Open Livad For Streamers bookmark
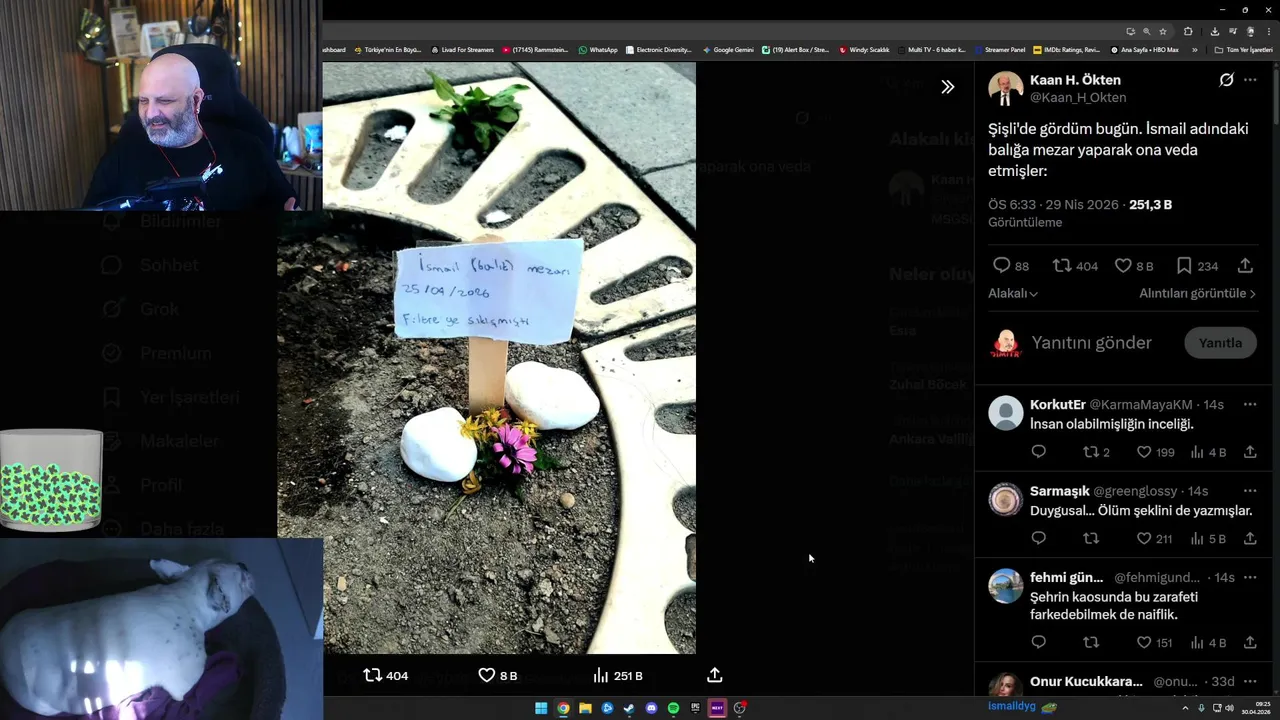The width and height of the screenshot is (1280, 720). [462, 50]
